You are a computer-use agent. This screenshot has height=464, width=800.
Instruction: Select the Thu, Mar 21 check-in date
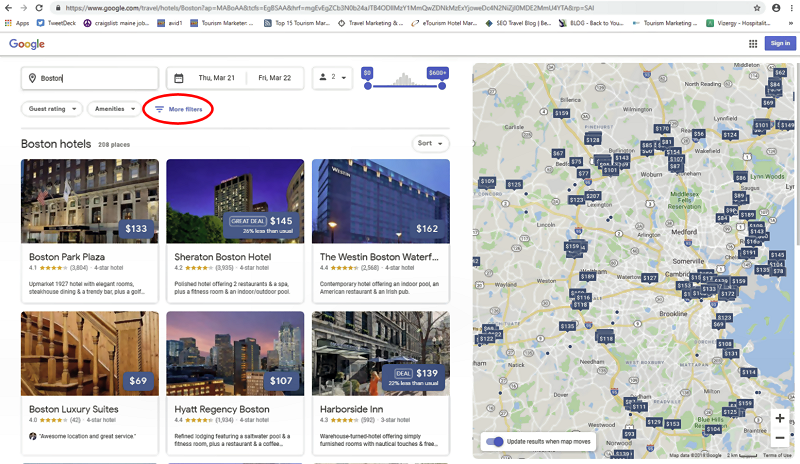click(216, 78)
